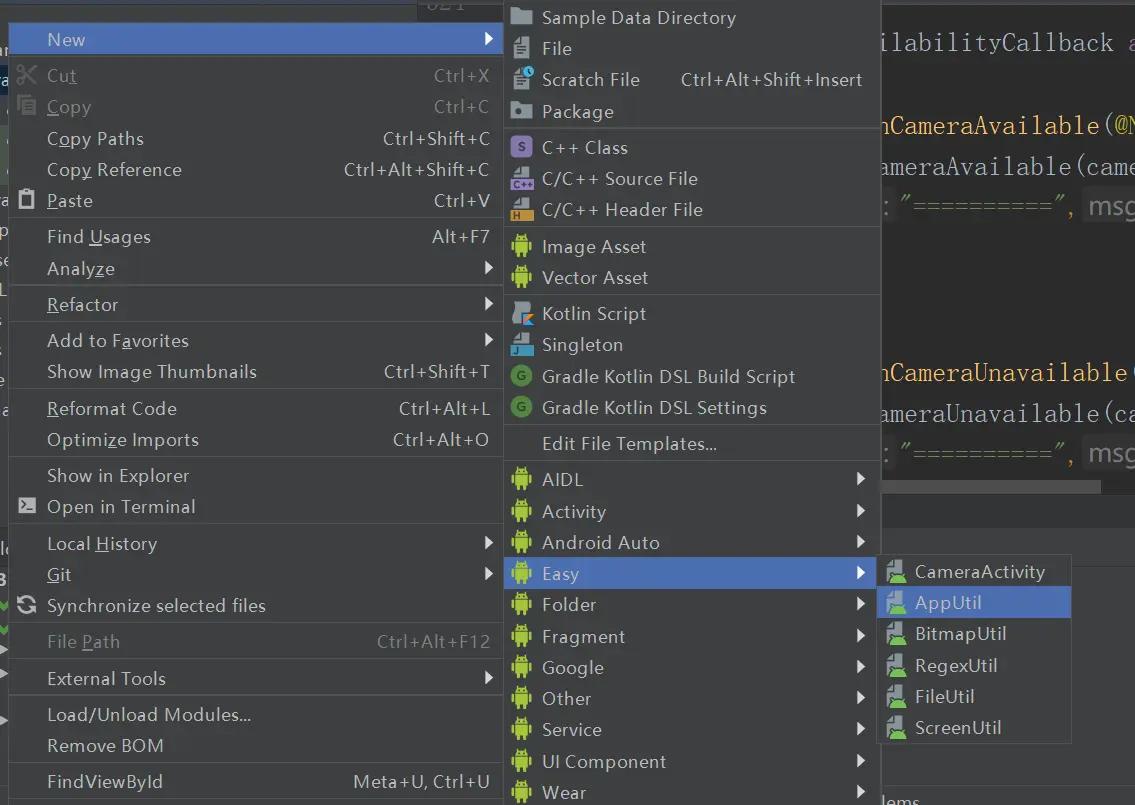Screen dimensions: 1135x805
Task: Click the FileUtil template icon
Action: [896, 696]
